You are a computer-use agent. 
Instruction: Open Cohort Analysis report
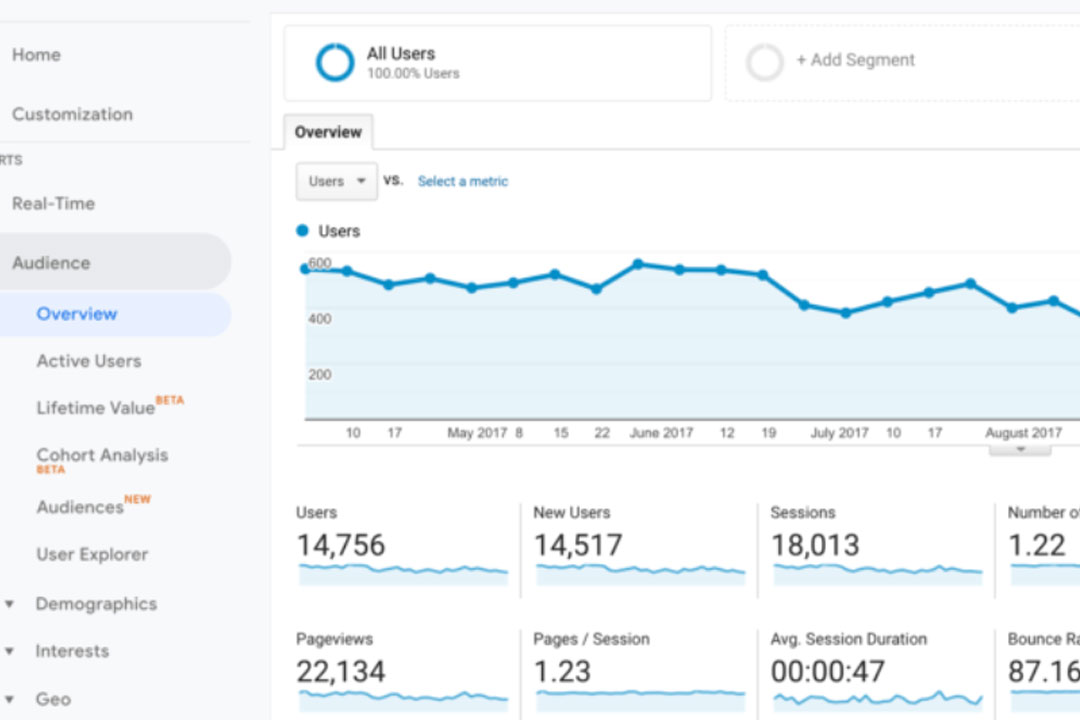pos(102,455)
